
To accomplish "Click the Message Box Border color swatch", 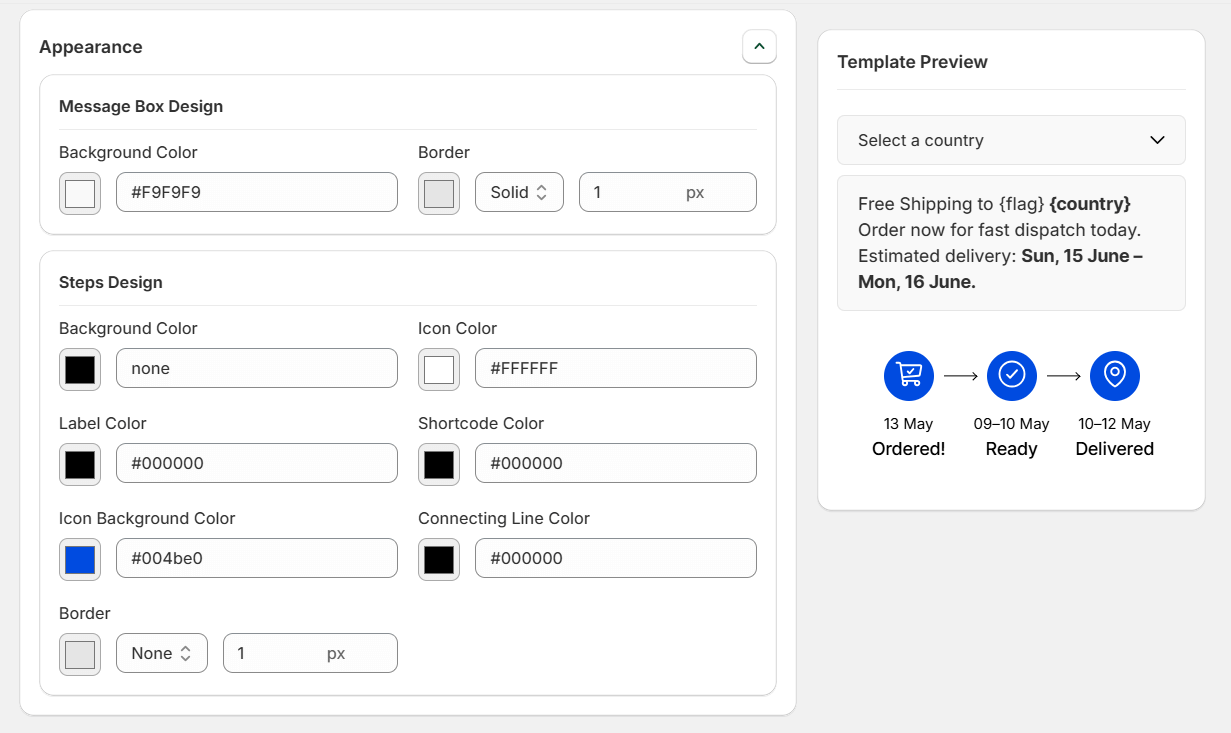I will (438, 193).
